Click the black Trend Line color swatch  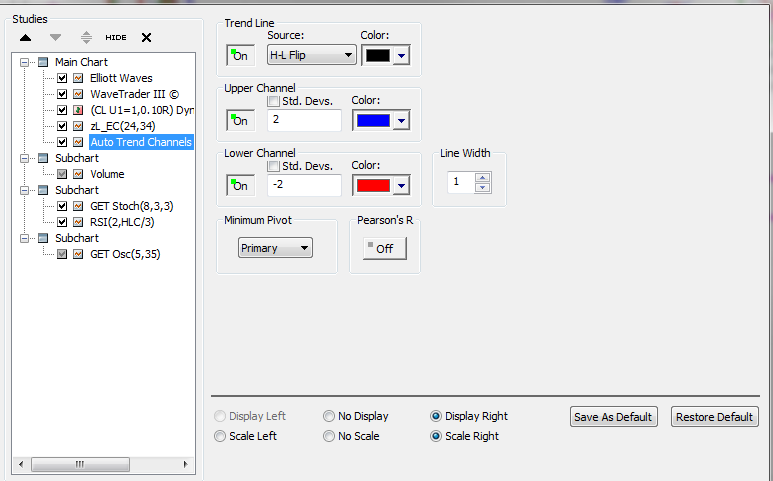(378, 55)
